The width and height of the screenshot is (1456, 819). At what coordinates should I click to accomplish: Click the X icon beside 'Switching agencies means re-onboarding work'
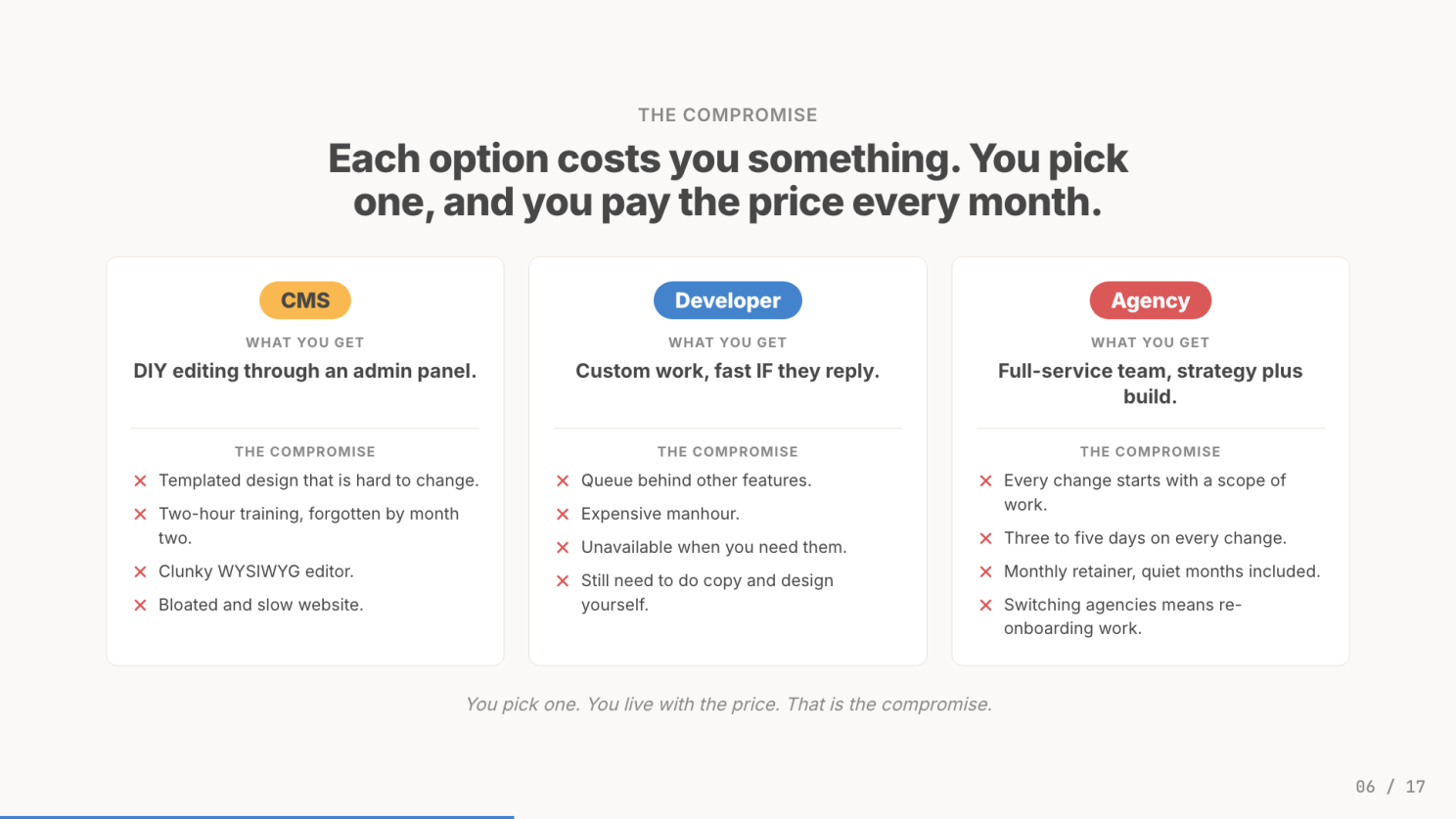point(985,606)
